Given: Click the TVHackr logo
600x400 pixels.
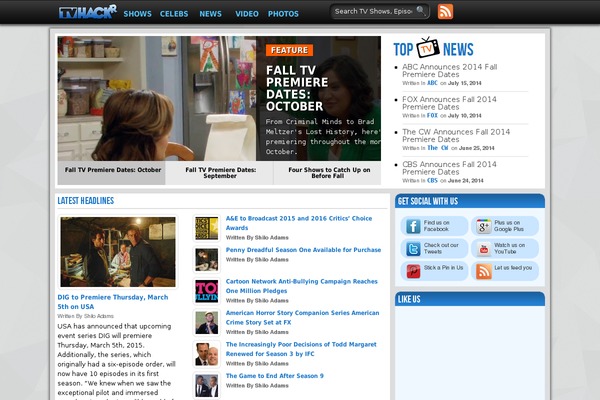Looking at the screenshot, I should tap(88, 12).
